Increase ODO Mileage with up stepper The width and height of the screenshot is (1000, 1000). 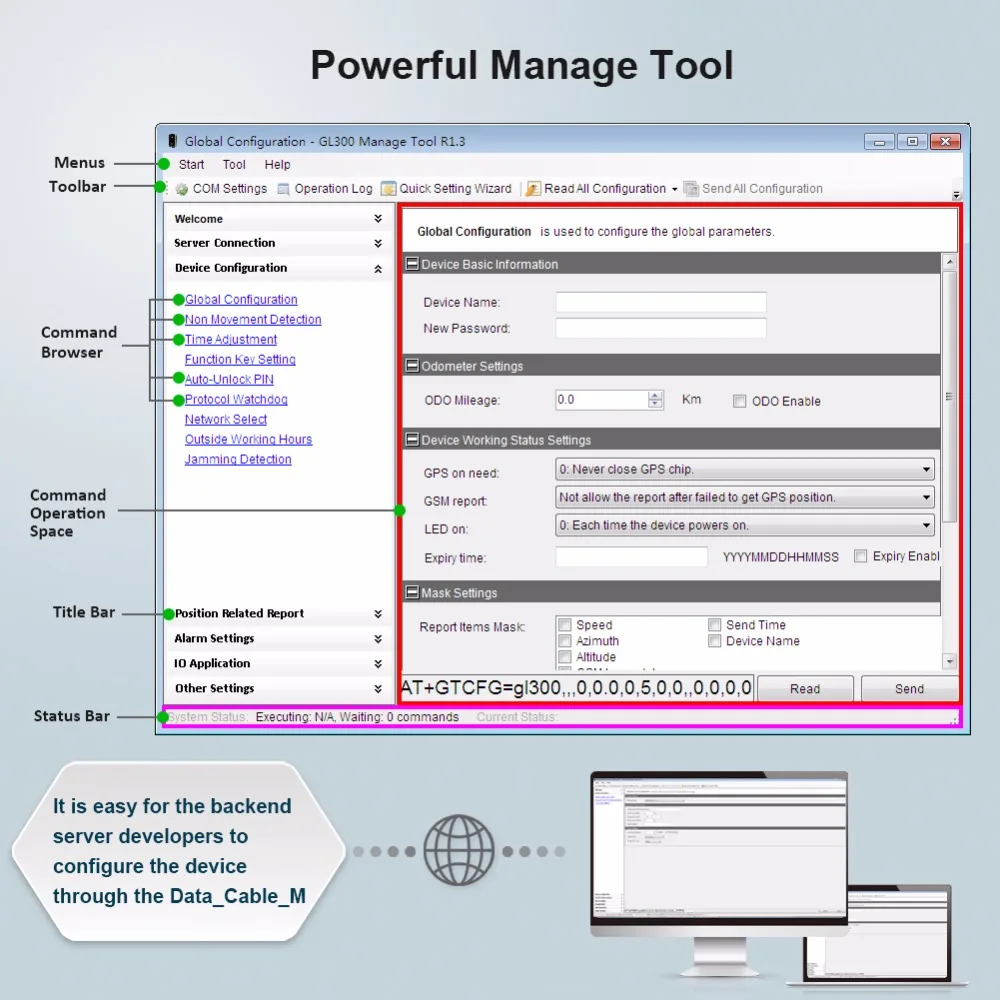[655, 395]
